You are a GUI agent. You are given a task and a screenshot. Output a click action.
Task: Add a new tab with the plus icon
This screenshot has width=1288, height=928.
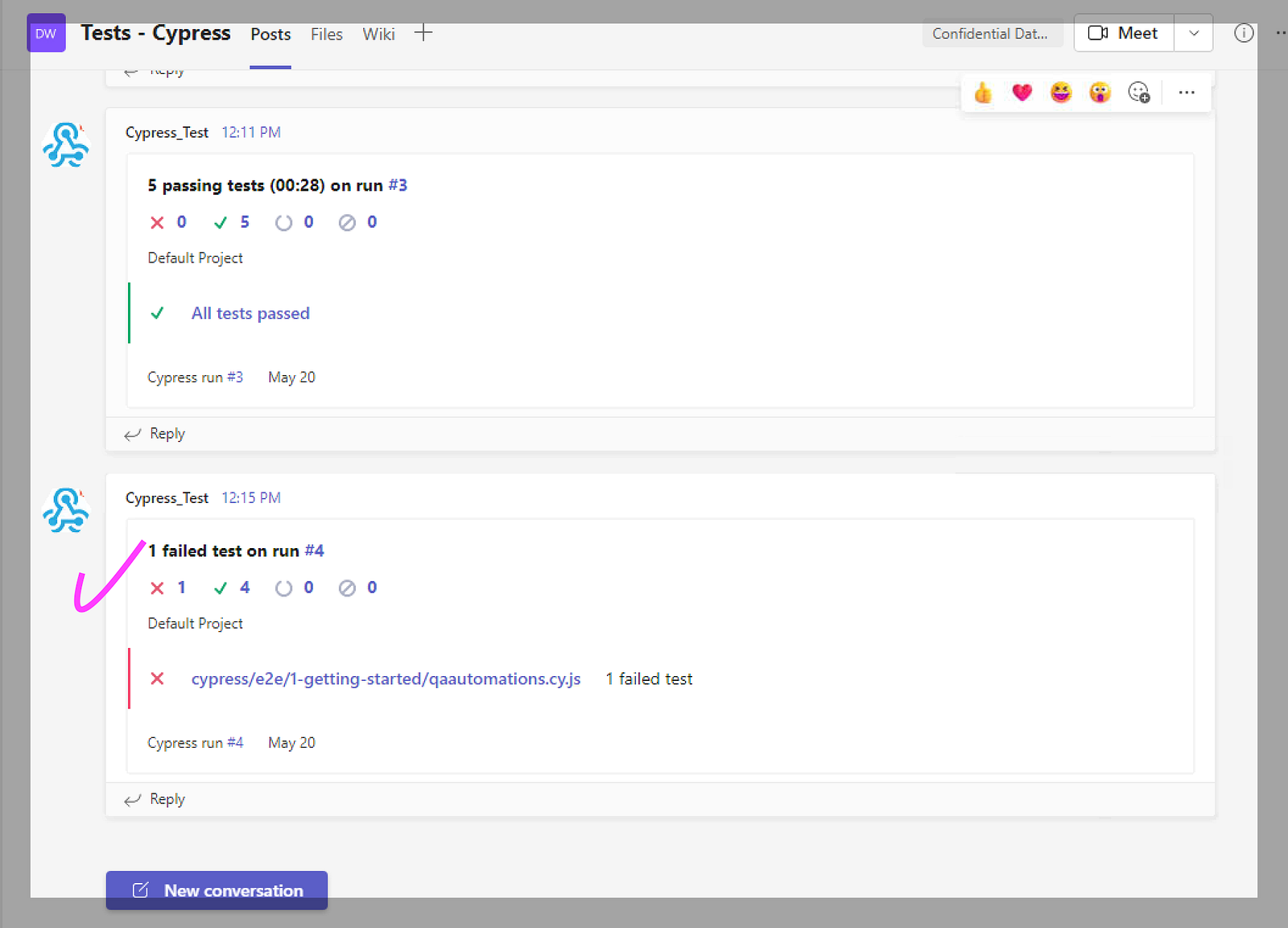point(423,33)
